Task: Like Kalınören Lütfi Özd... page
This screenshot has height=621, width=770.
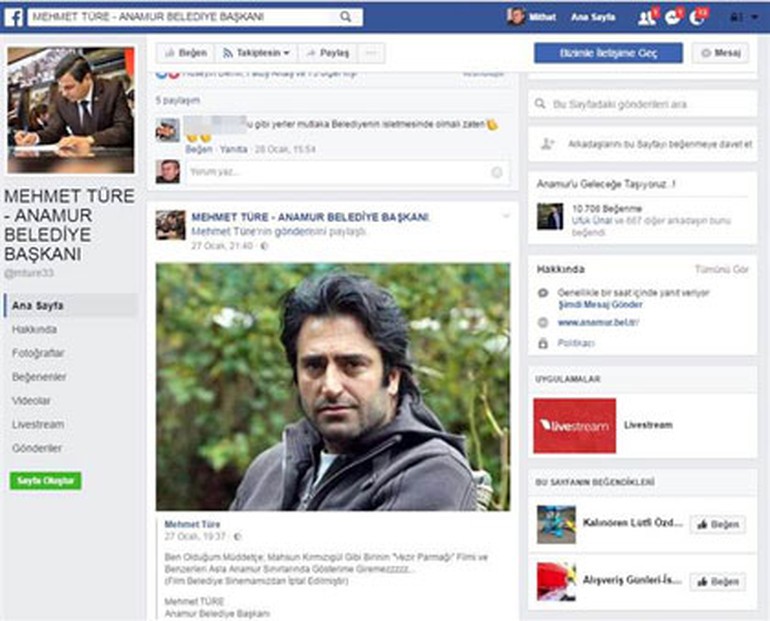Action: [717, 524]
